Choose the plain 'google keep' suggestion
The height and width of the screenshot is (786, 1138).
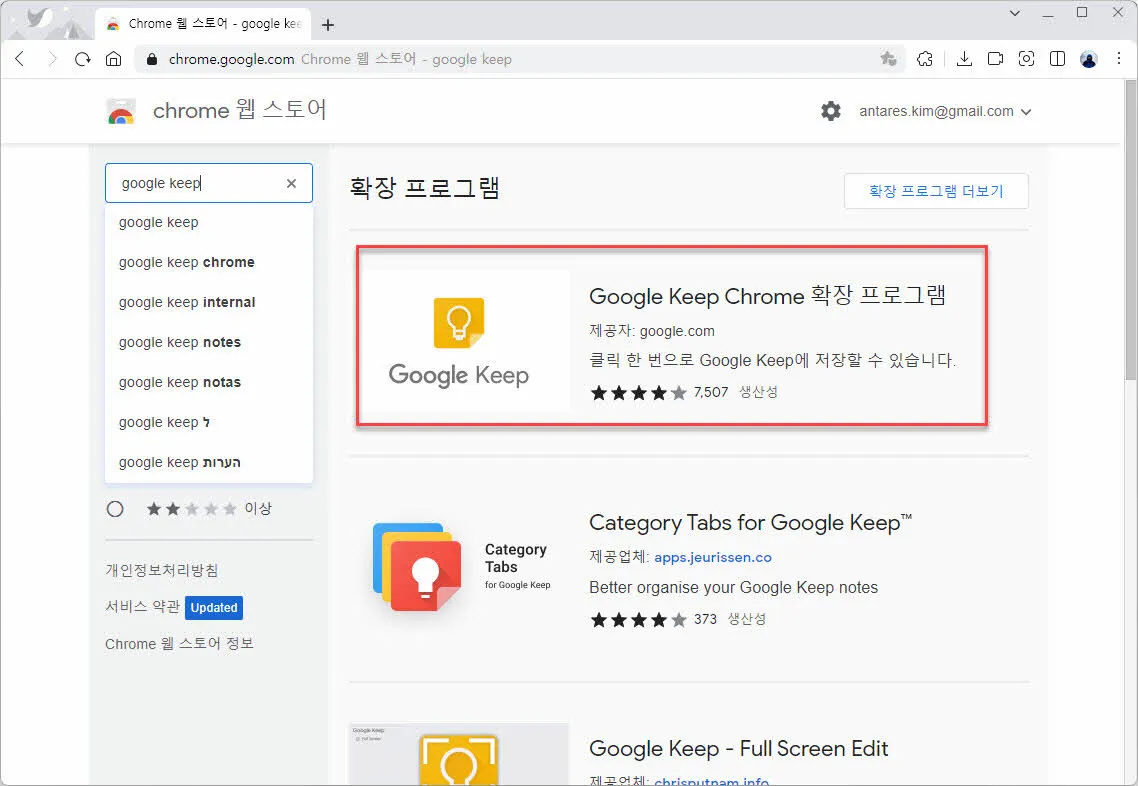[209, 222]
